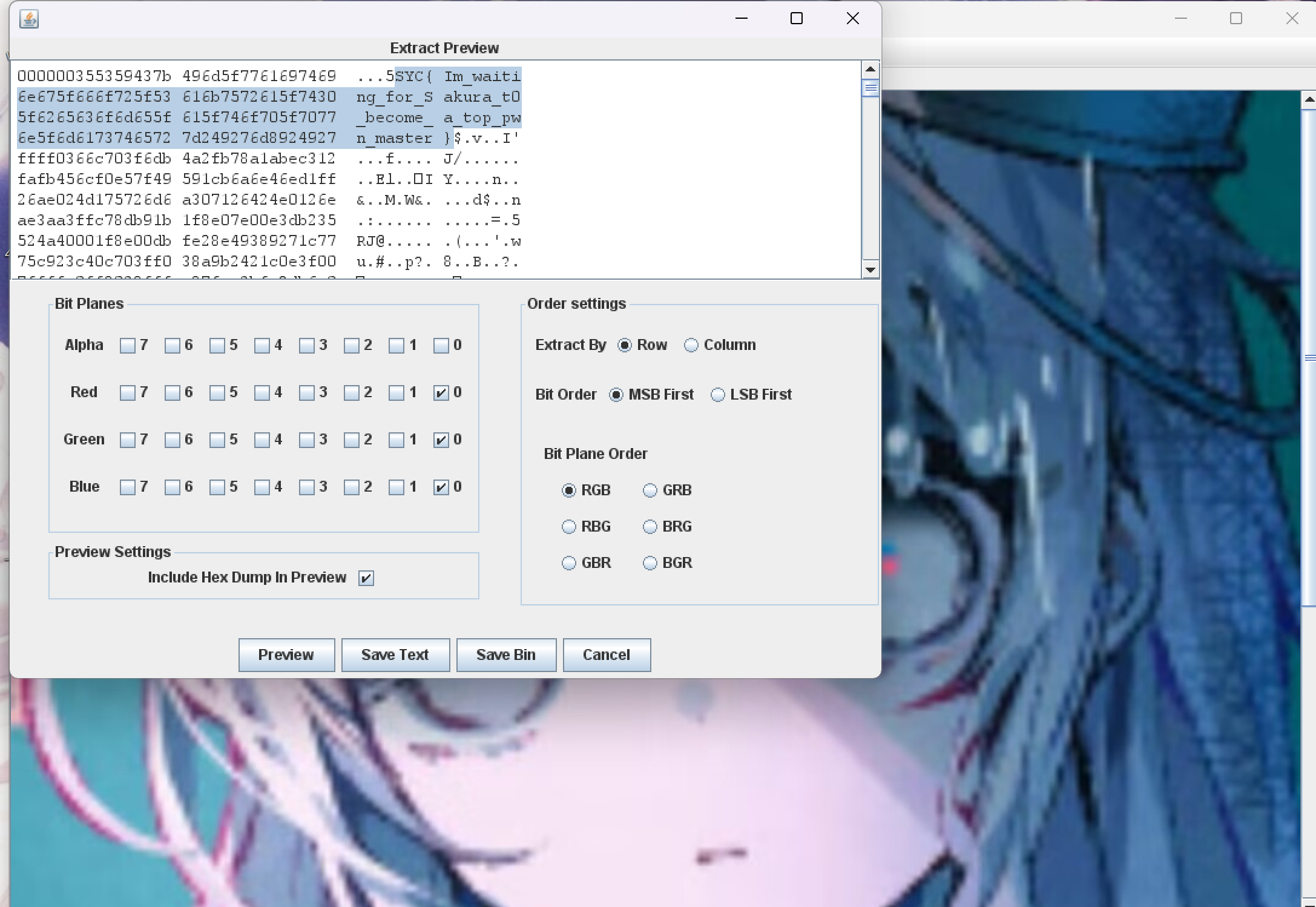The width and height of the screenshot is (1316, 907).
Task: Check Red bit plane 7
Action: [127, 393]
